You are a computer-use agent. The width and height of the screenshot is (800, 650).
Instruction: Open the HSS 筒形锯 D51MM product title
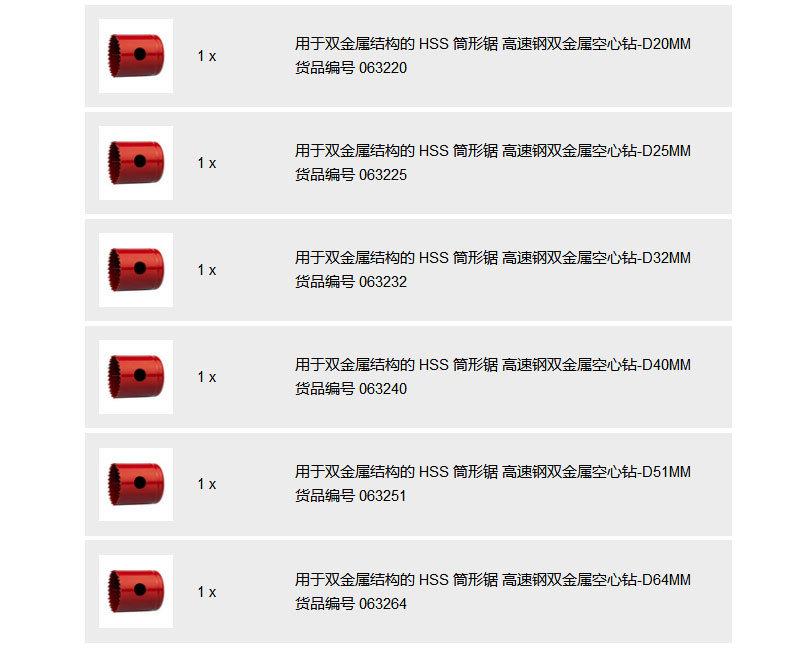493,472
